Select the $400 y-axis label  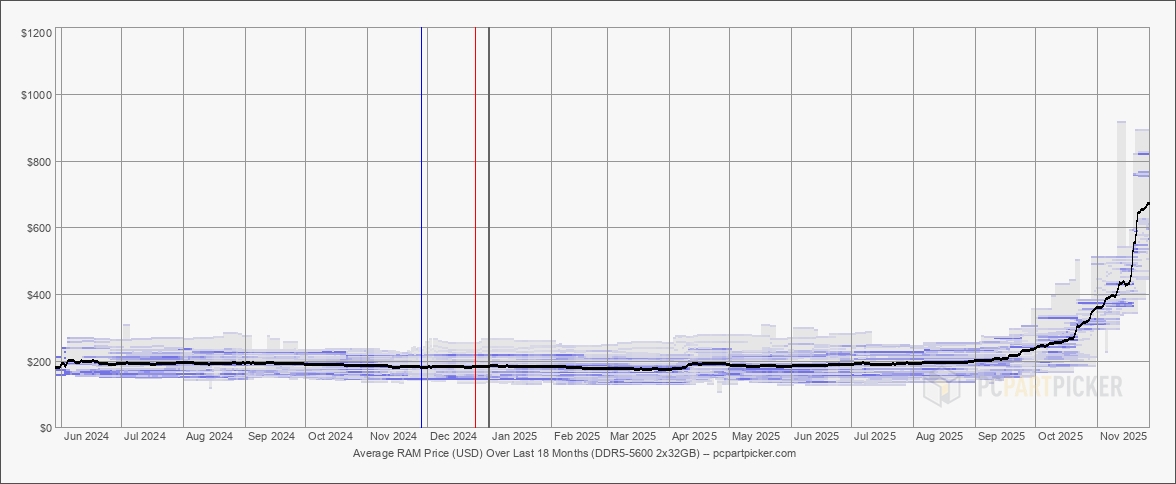(39, 295)
